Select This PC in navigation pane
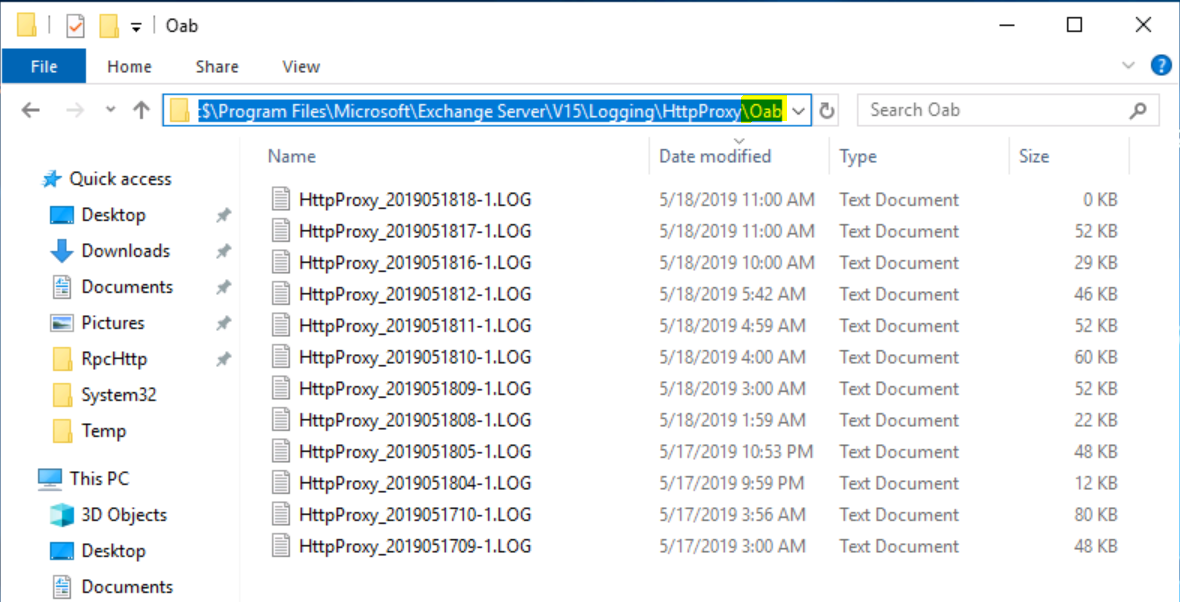Screen dimensions: 1180x602 [99, 479]
